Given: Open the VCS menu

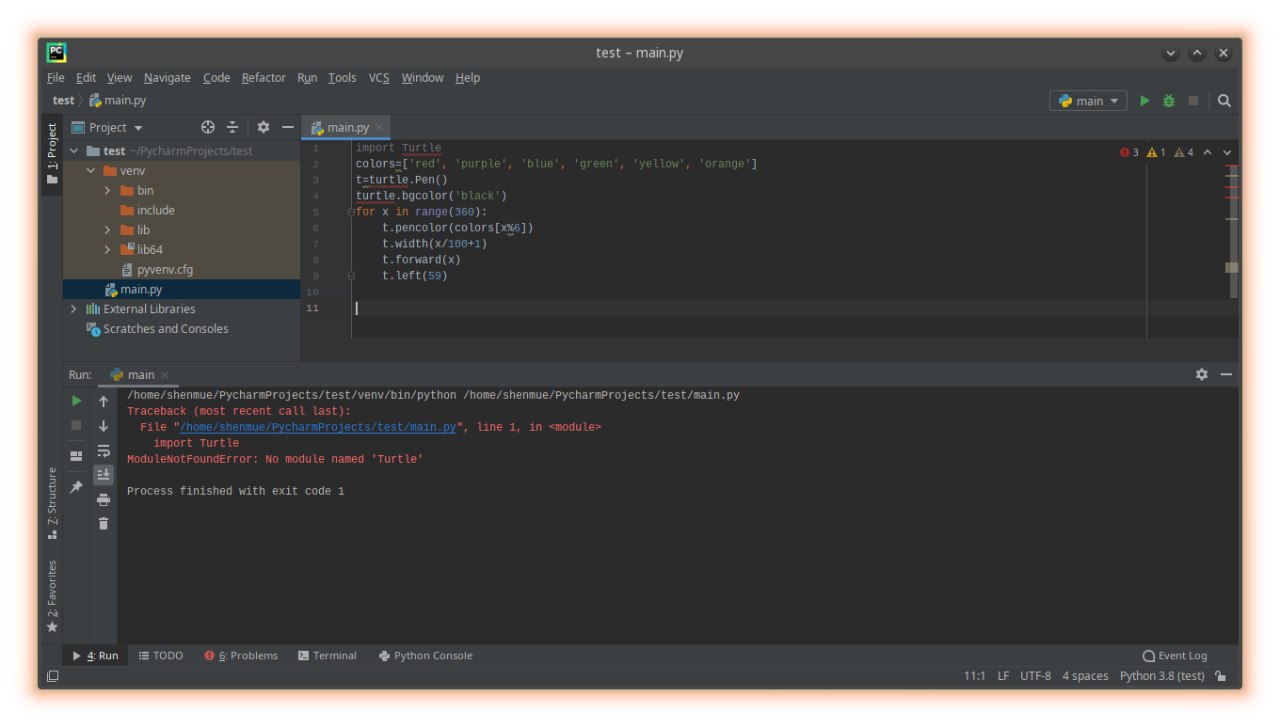Looking at the screenshot, I should click(x=379, y=78).
